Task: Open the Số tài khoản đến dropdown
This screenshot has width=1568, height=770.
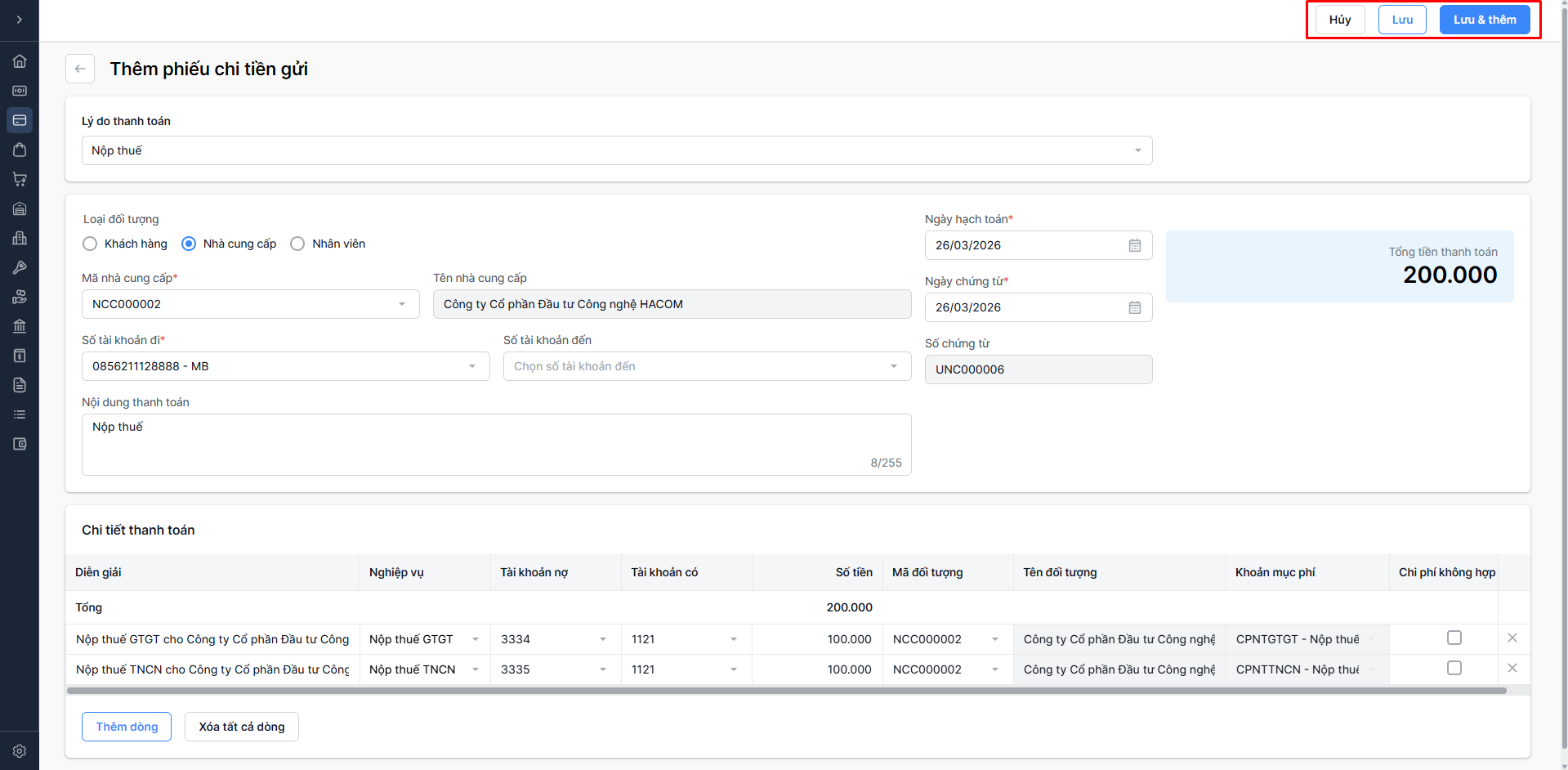Action: [x=706, y=366]
